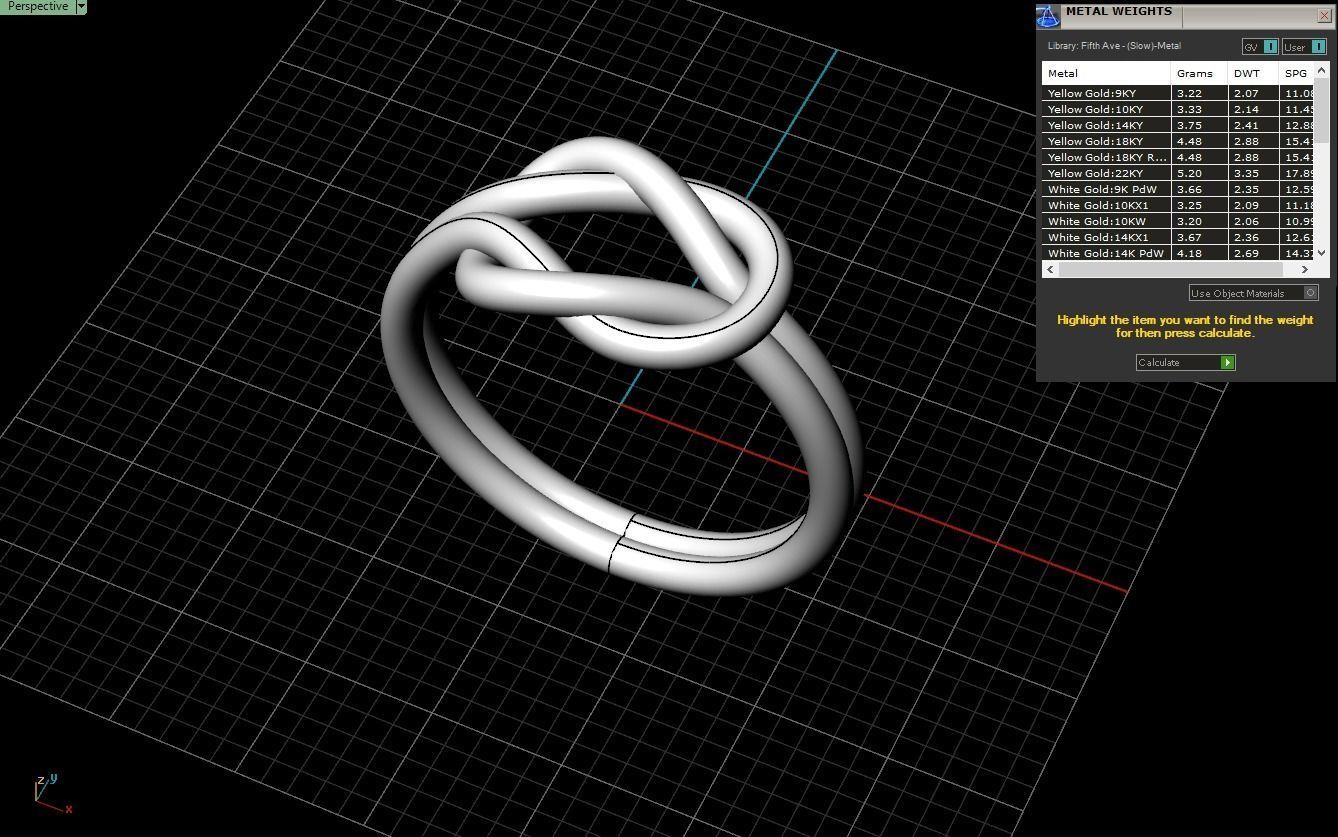Click the Matrix logo icon in Metal Weights panel
The height and width of the screenshot is (837, 1338).
1047,16
